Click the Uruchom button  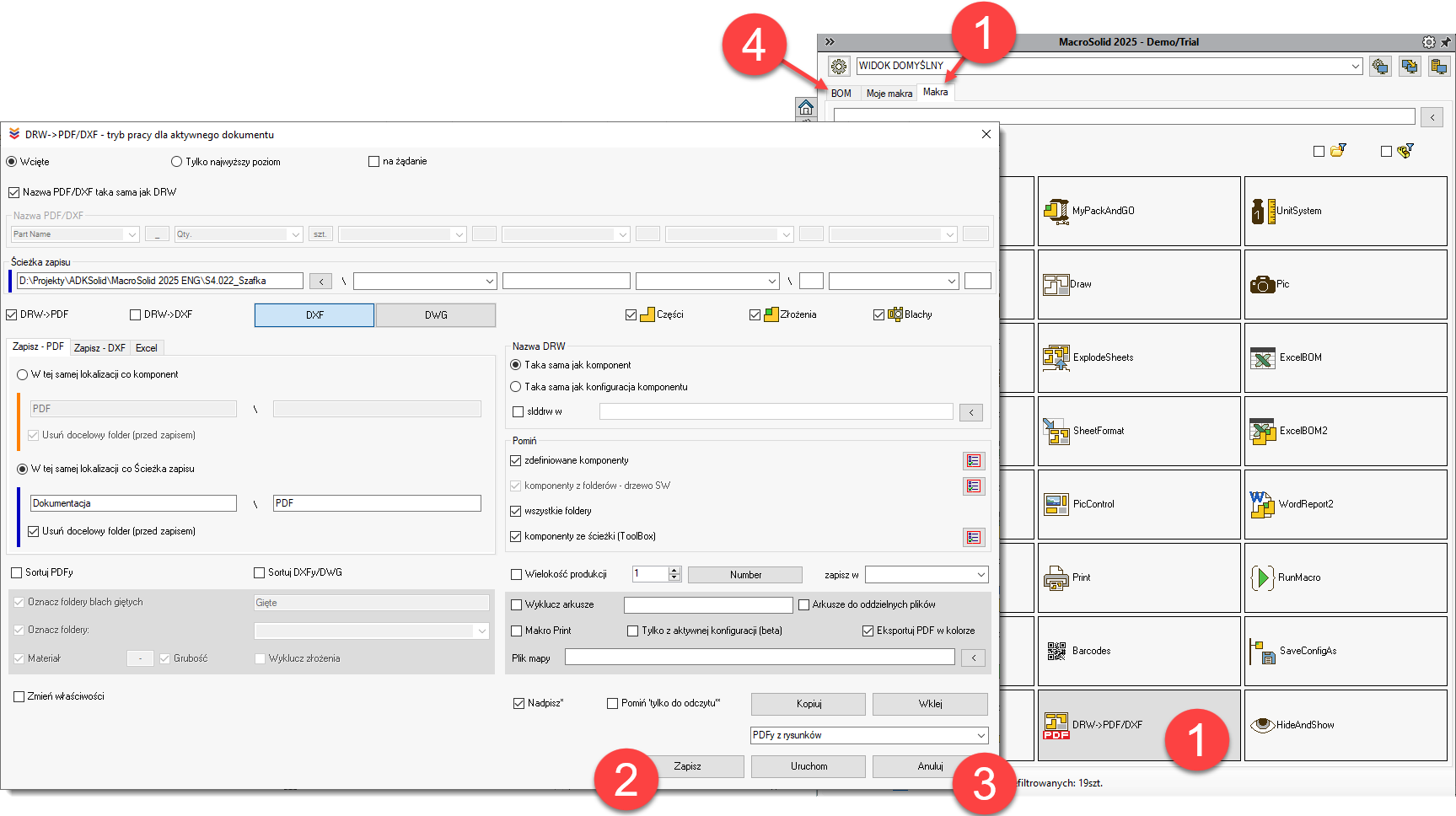(809, 766)
